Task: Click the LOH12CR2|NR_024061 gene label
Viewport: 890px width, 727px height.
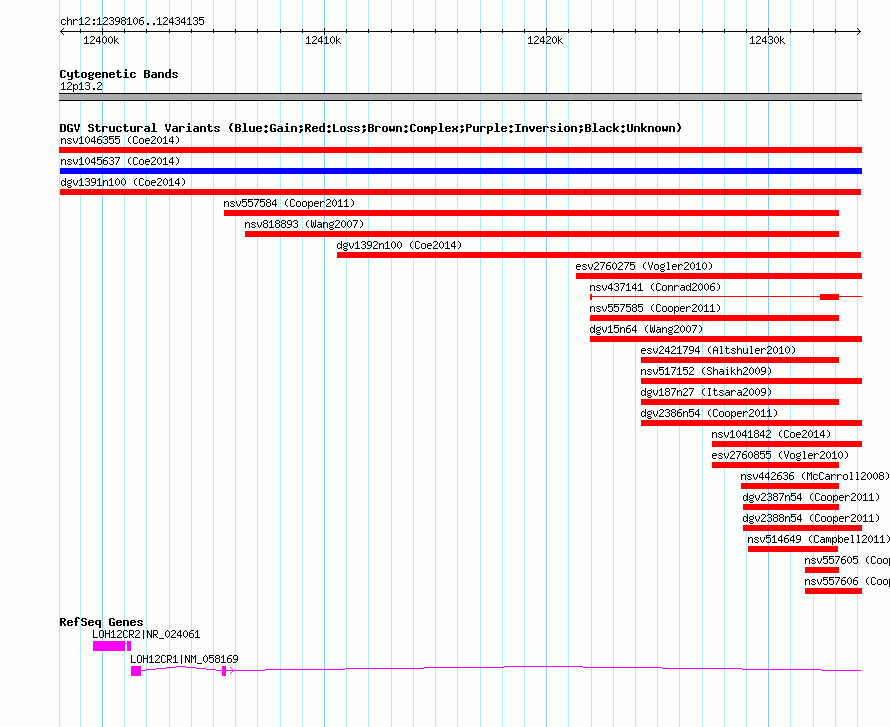Action: (146, 634)
